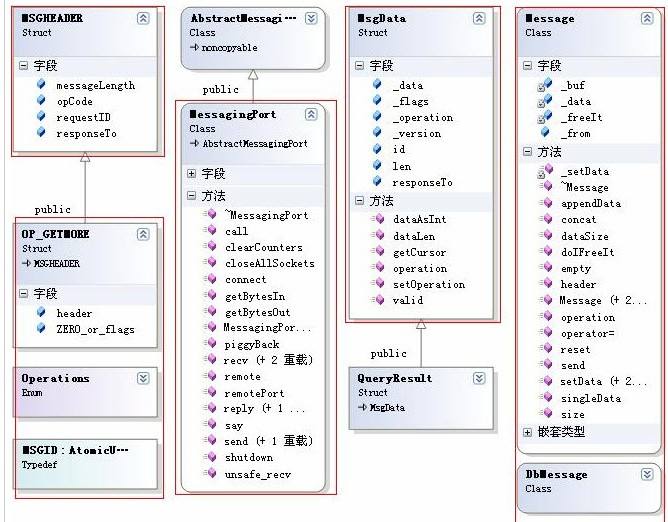
Task: Expand the 字段 section in MessagingPort
Action: pos(191,173)
